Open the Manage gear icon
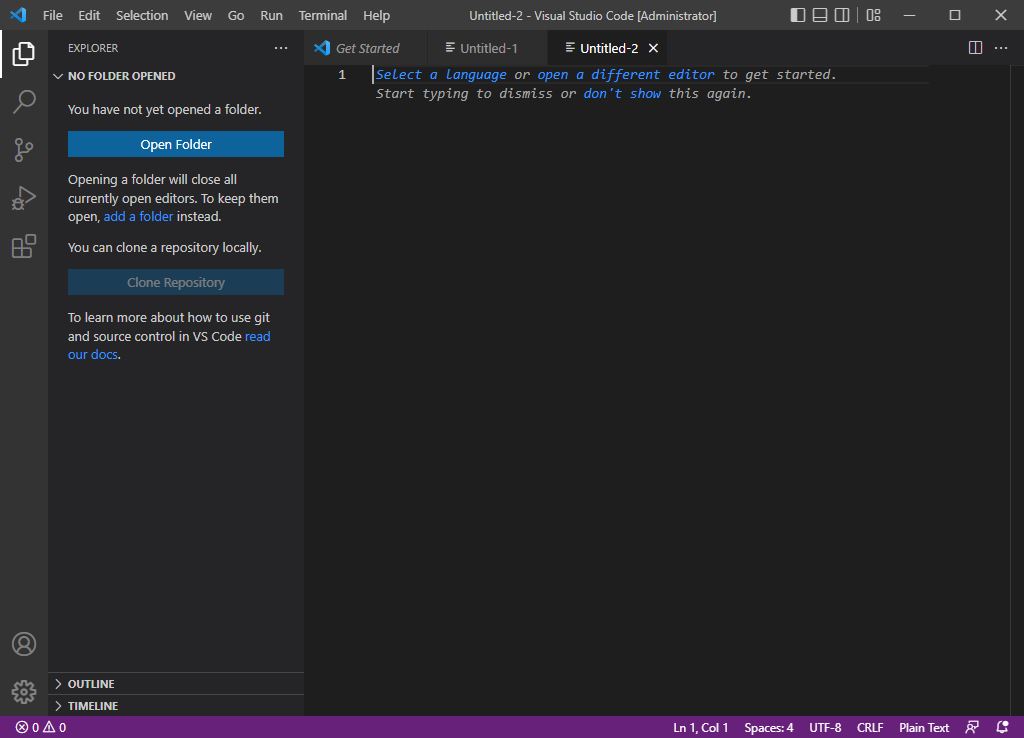1024x738 pixels. pos(24,692)
